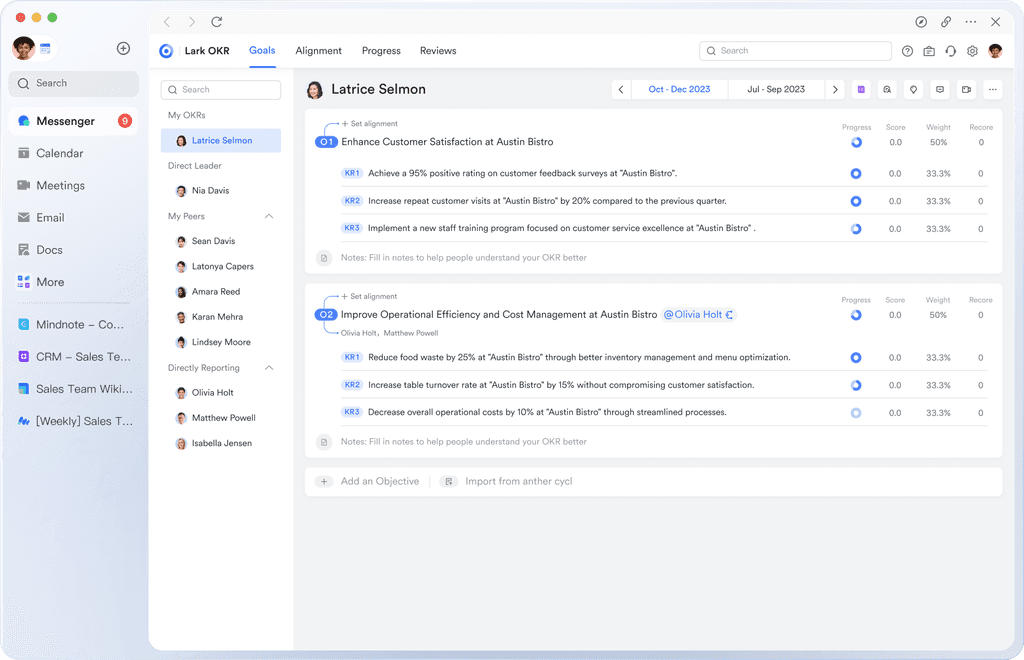
Task: Click the 50% weight value of O2
Action: tap(938, 315)
